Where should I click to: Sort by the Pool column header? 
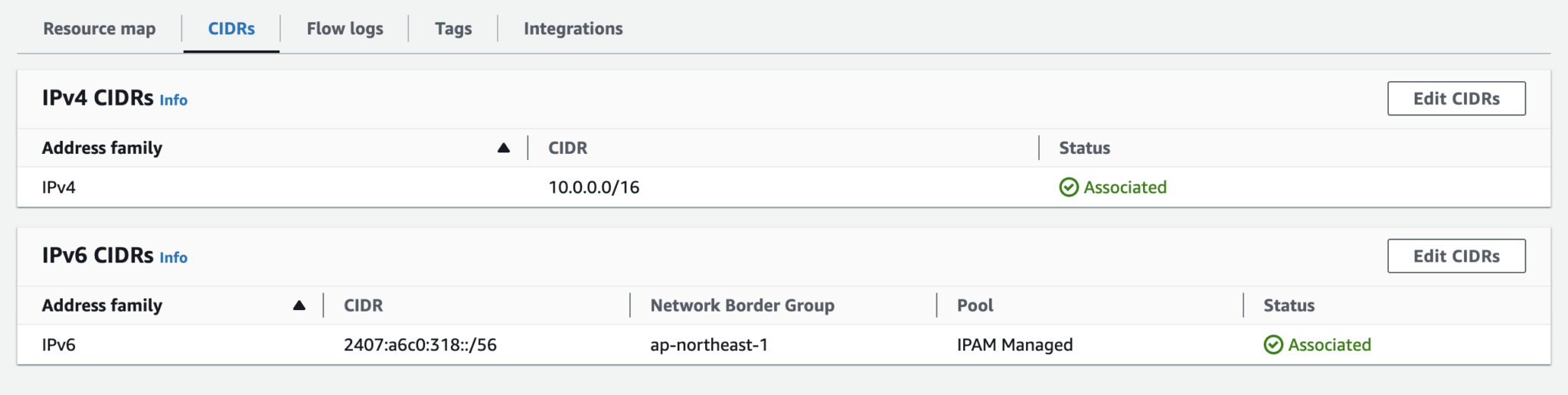(x=975, y=305)
